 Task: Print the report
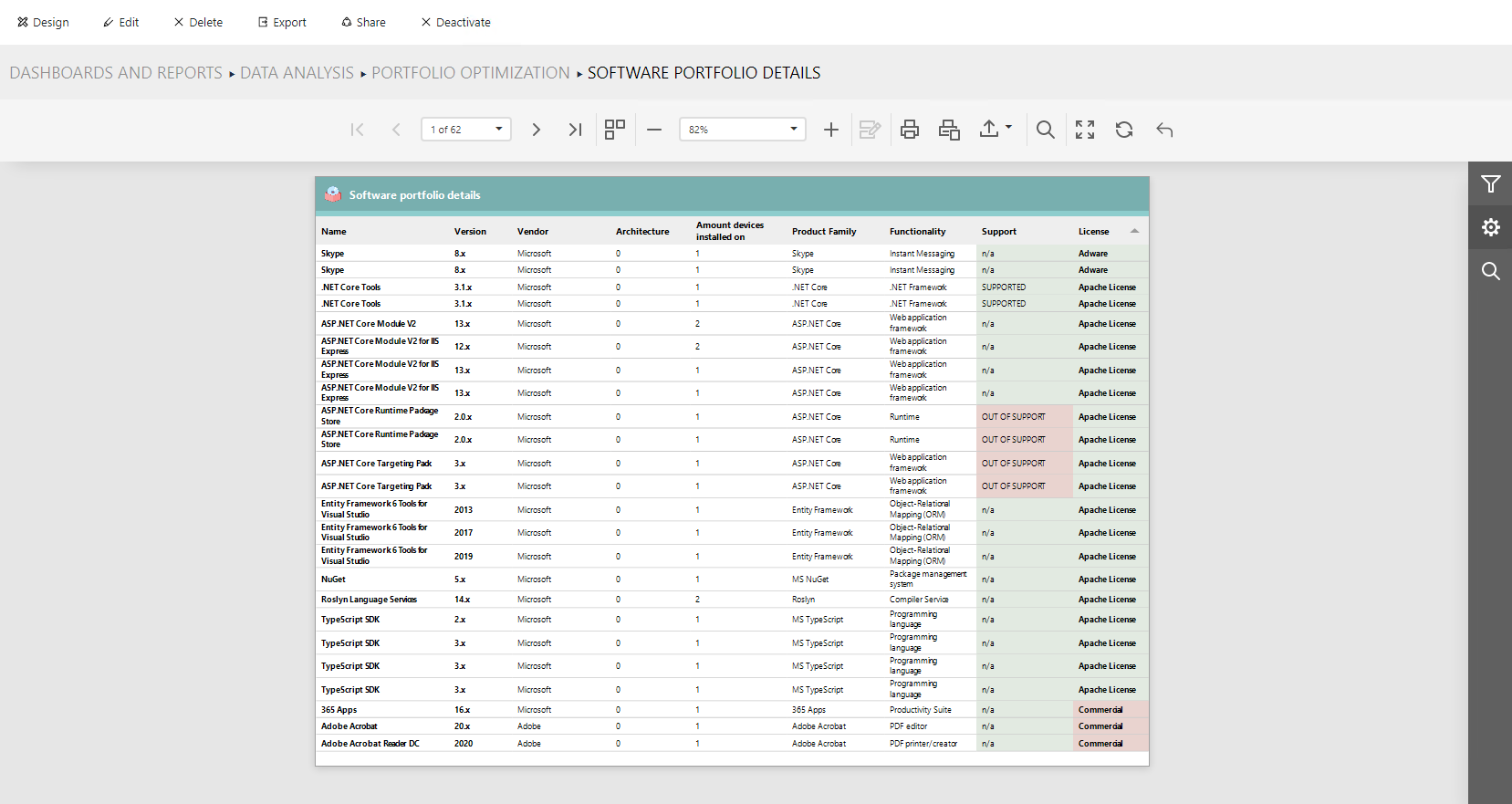click(x=909, y=130)
